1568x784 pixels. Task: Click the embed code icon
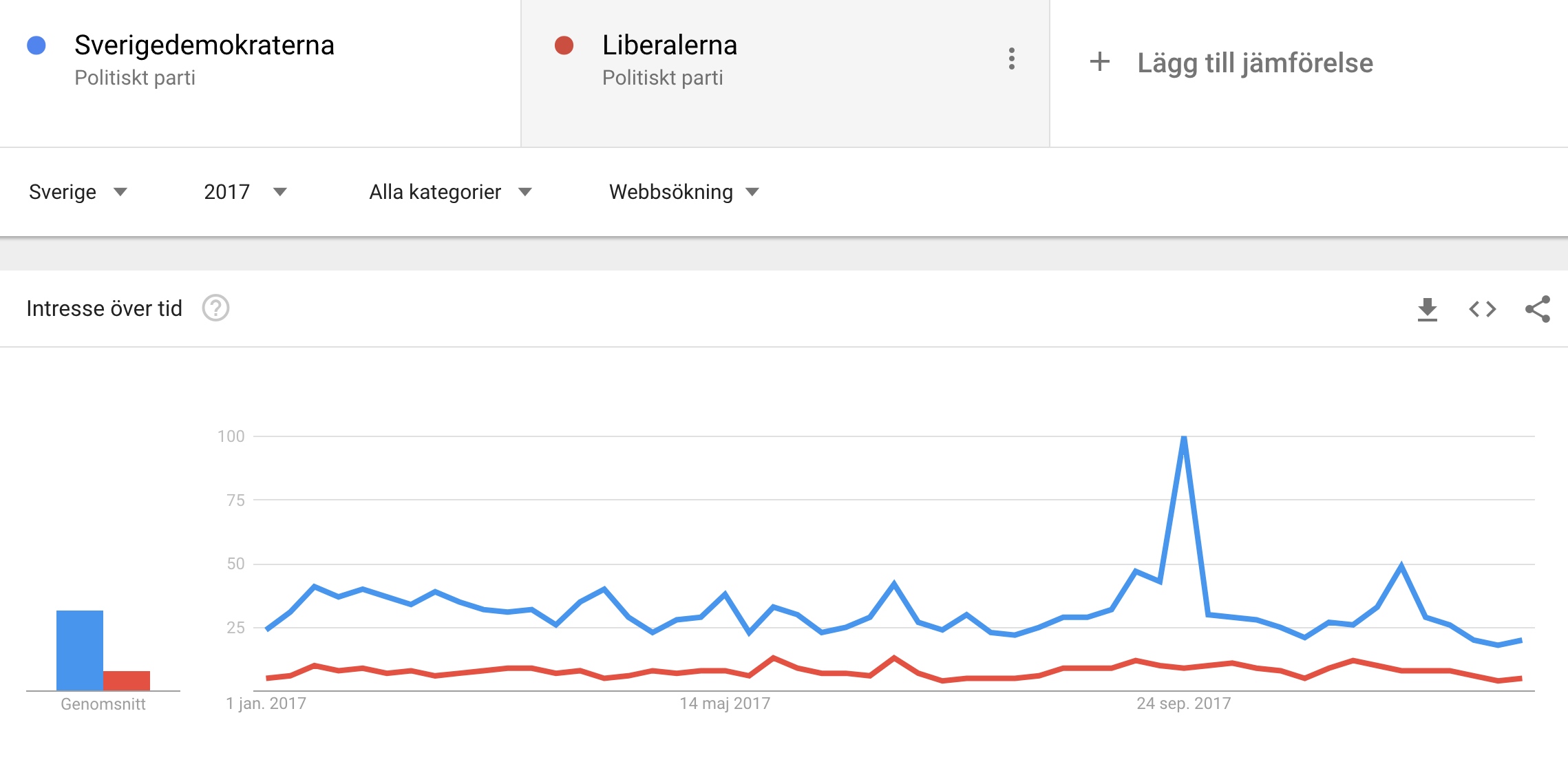[1482, 309]
